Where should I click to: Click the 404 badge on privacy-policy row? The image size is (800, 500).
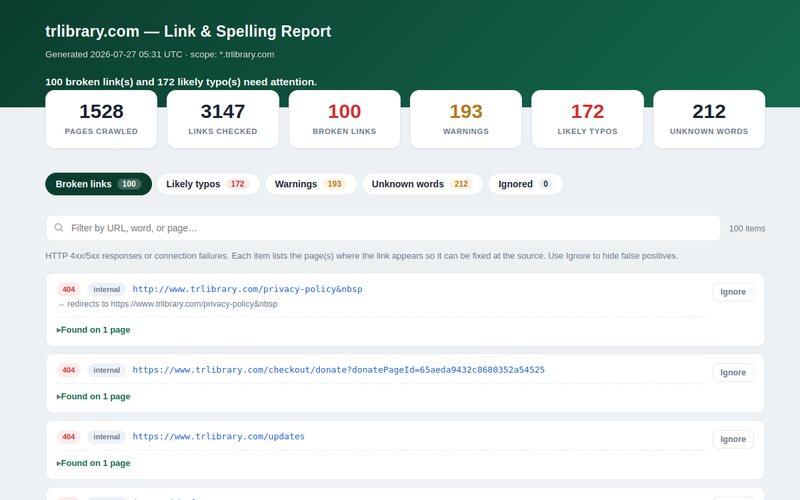tap(68, 289)
